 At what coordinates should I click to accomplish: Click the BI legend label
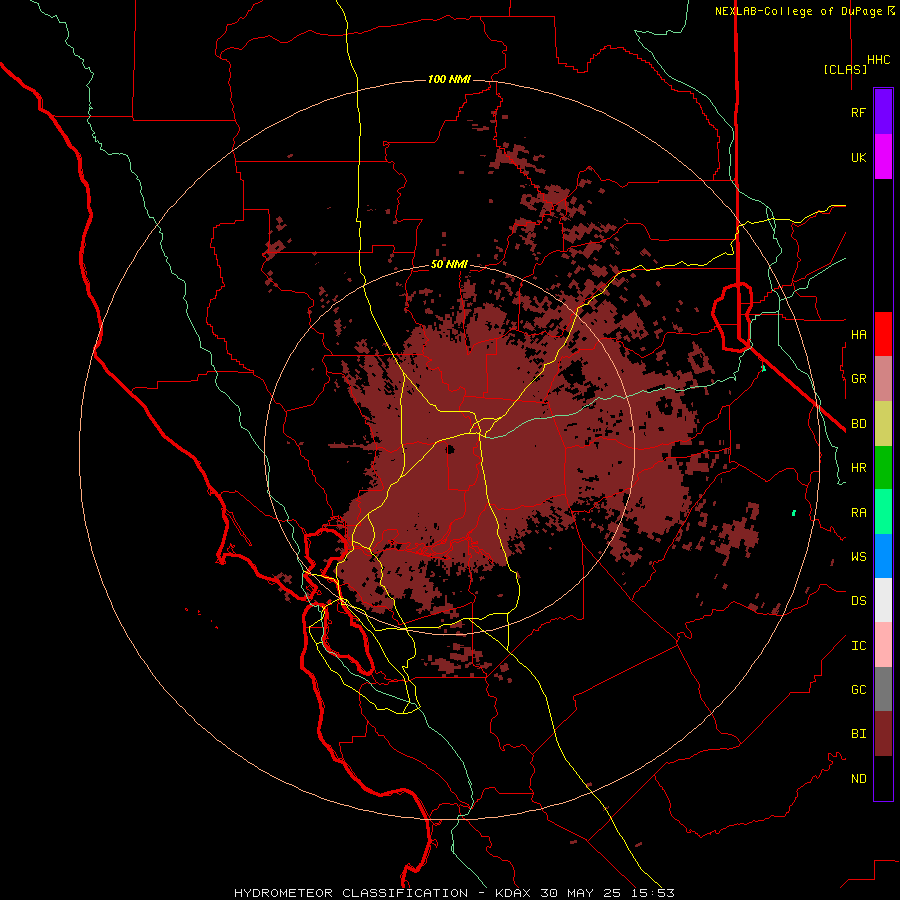coord(858,734)
